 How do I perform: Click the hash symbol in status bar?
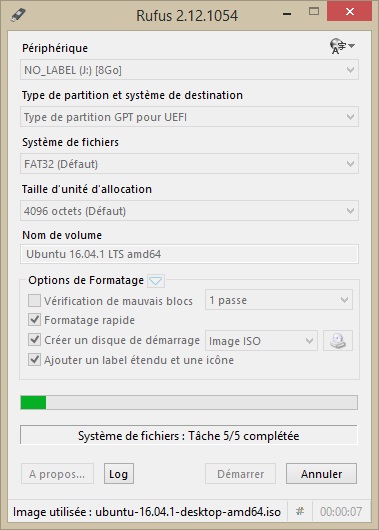tap(300, 511)
